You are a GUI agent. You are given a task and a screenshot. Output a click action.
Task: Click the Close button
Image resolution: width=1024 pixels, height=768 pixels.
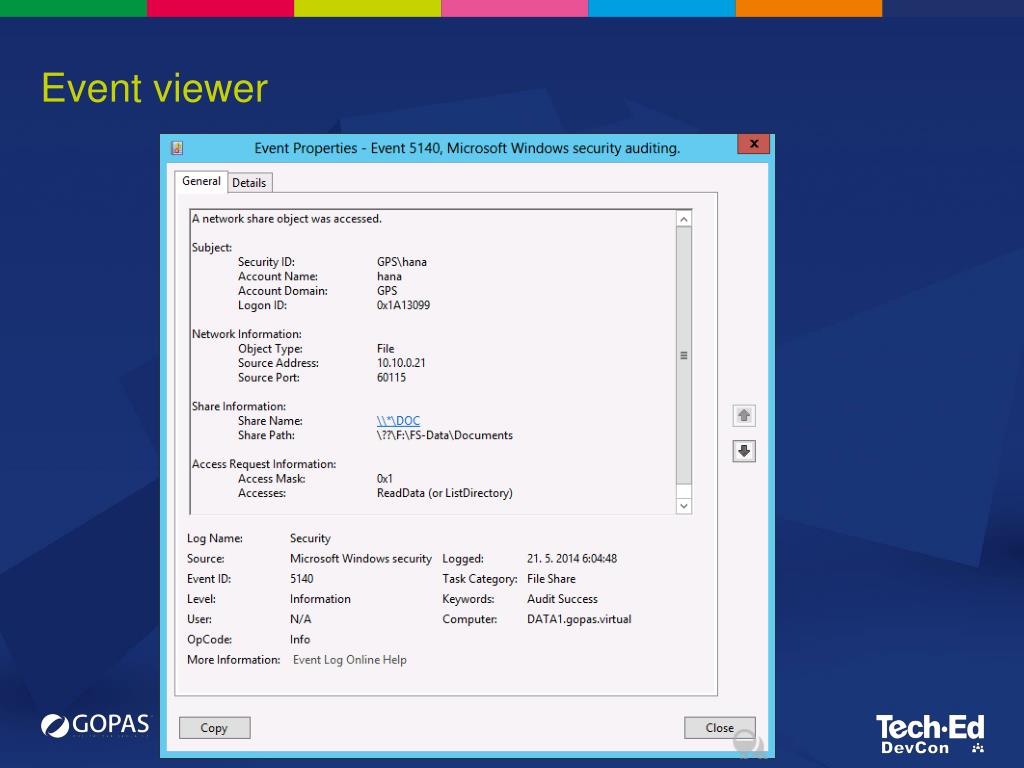coord(720,728)
